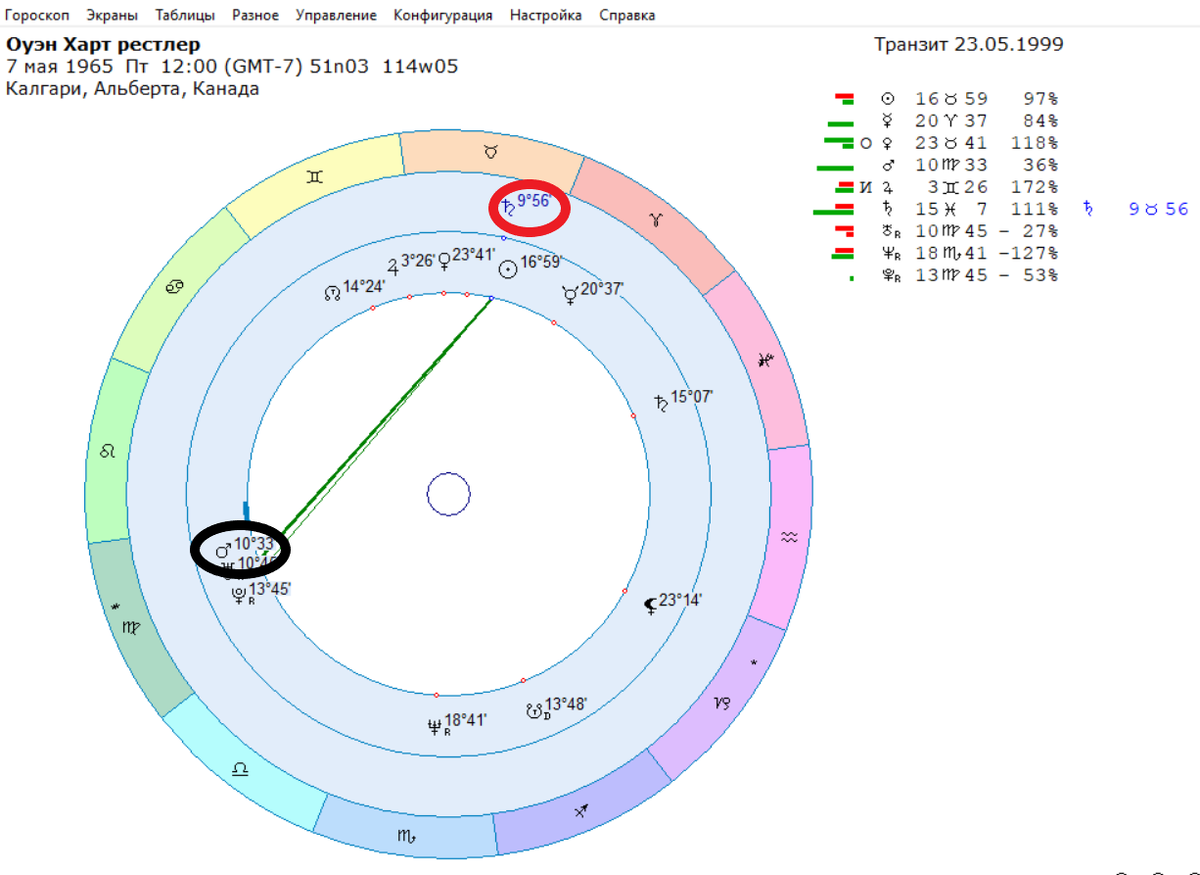The width and height of the screenshot is (1200, 875).
Task: Open the Экраны menu
Action: click(x=113, y=15)
